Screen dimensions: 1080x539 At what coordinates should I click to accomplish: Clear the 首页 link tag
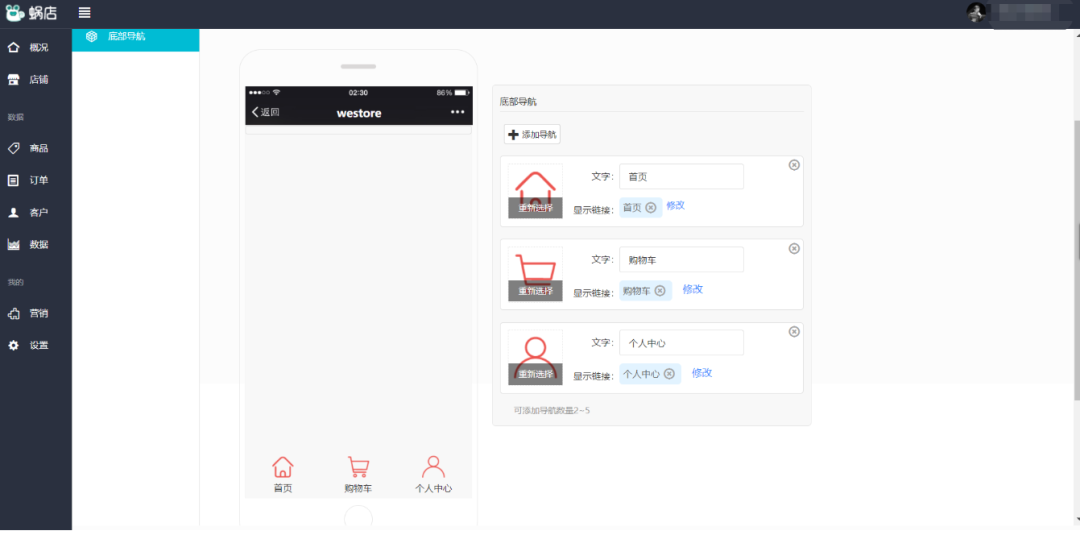click(x=651, y=208)
